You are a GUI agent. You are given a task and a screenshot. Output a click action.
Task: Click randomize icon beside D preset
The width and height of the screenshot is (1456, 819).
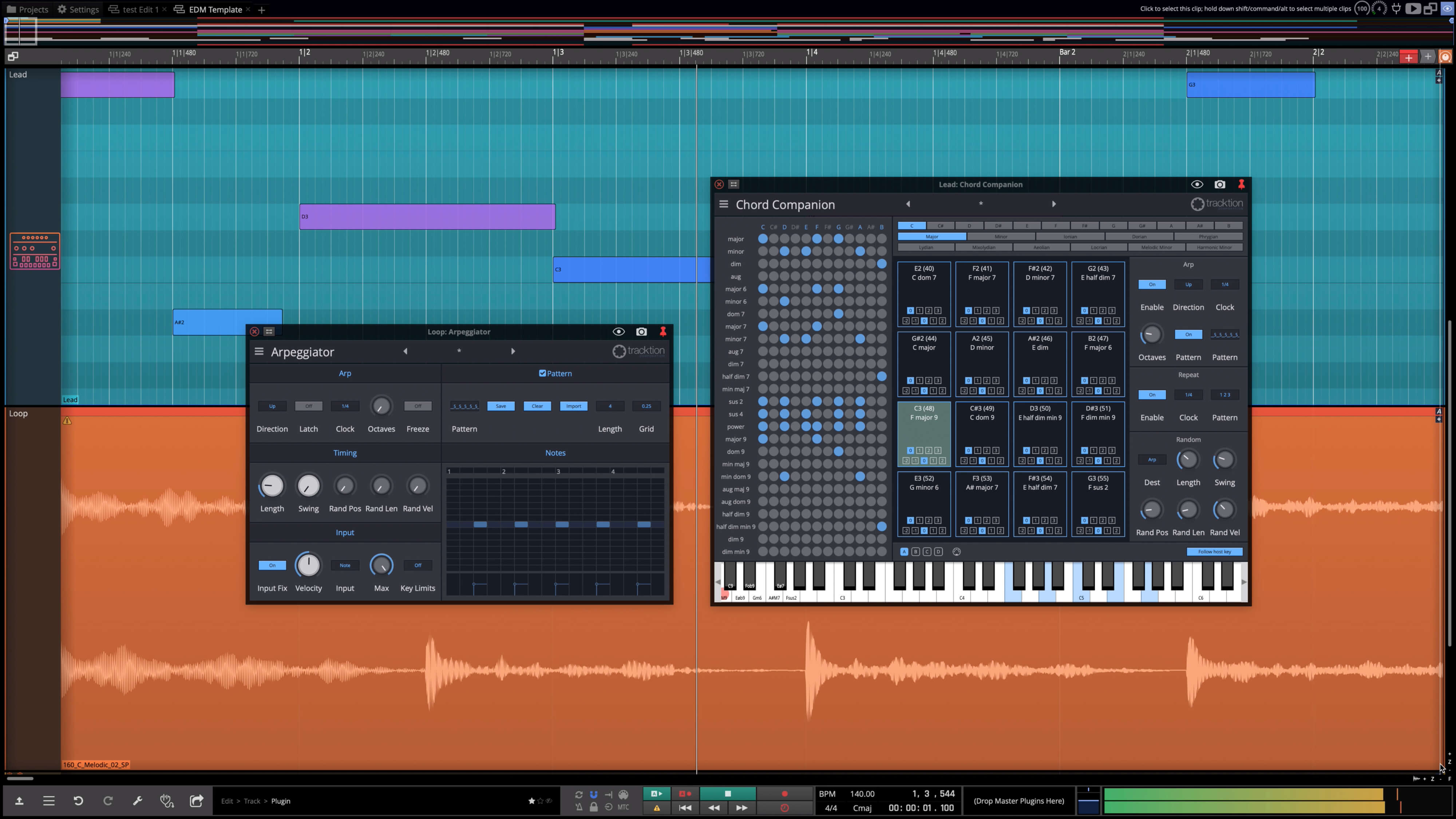point(956,552)
